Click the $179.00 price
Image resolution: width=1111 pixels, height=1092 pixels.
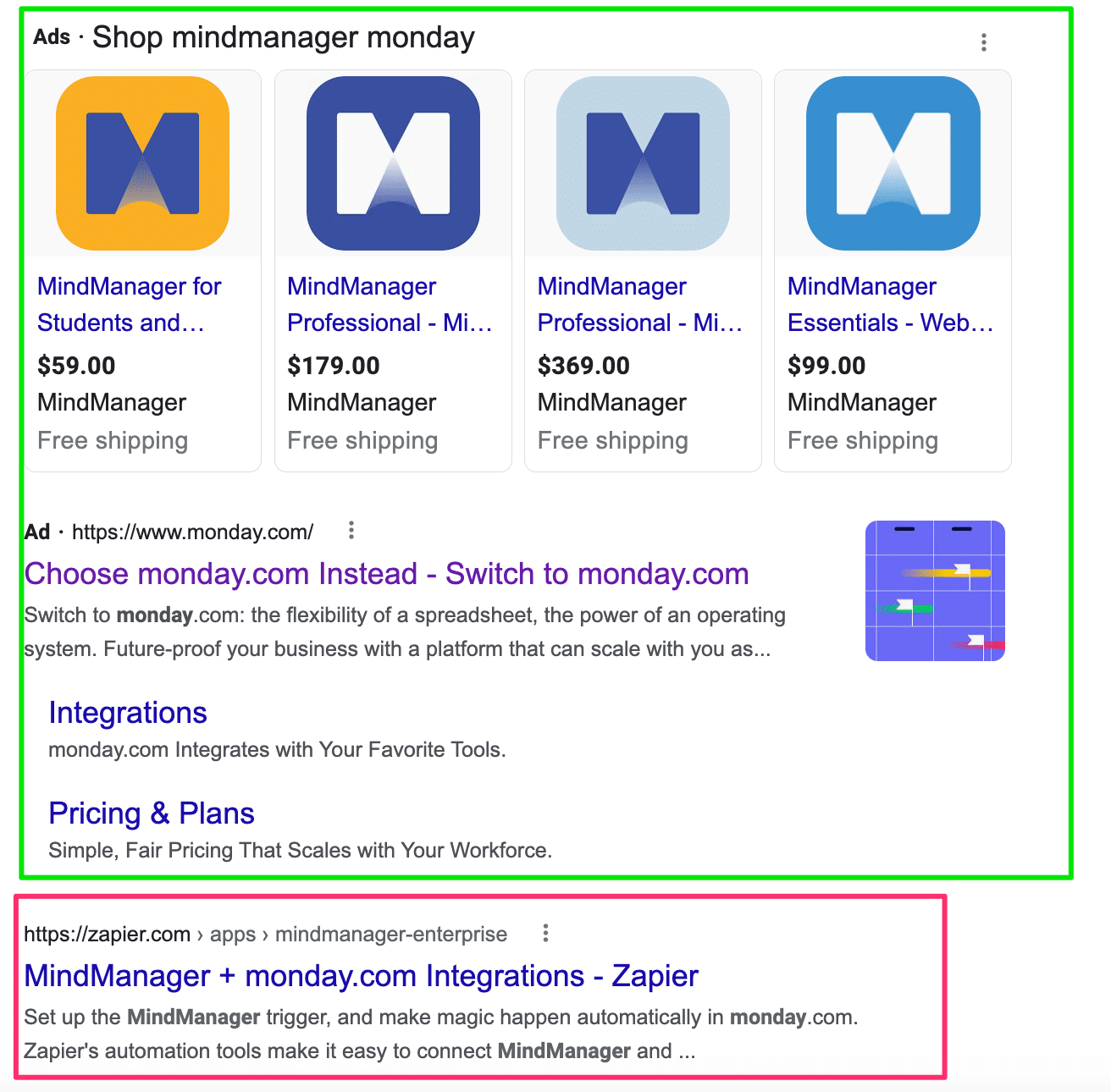pyautogui.click(x=334, y=366)
